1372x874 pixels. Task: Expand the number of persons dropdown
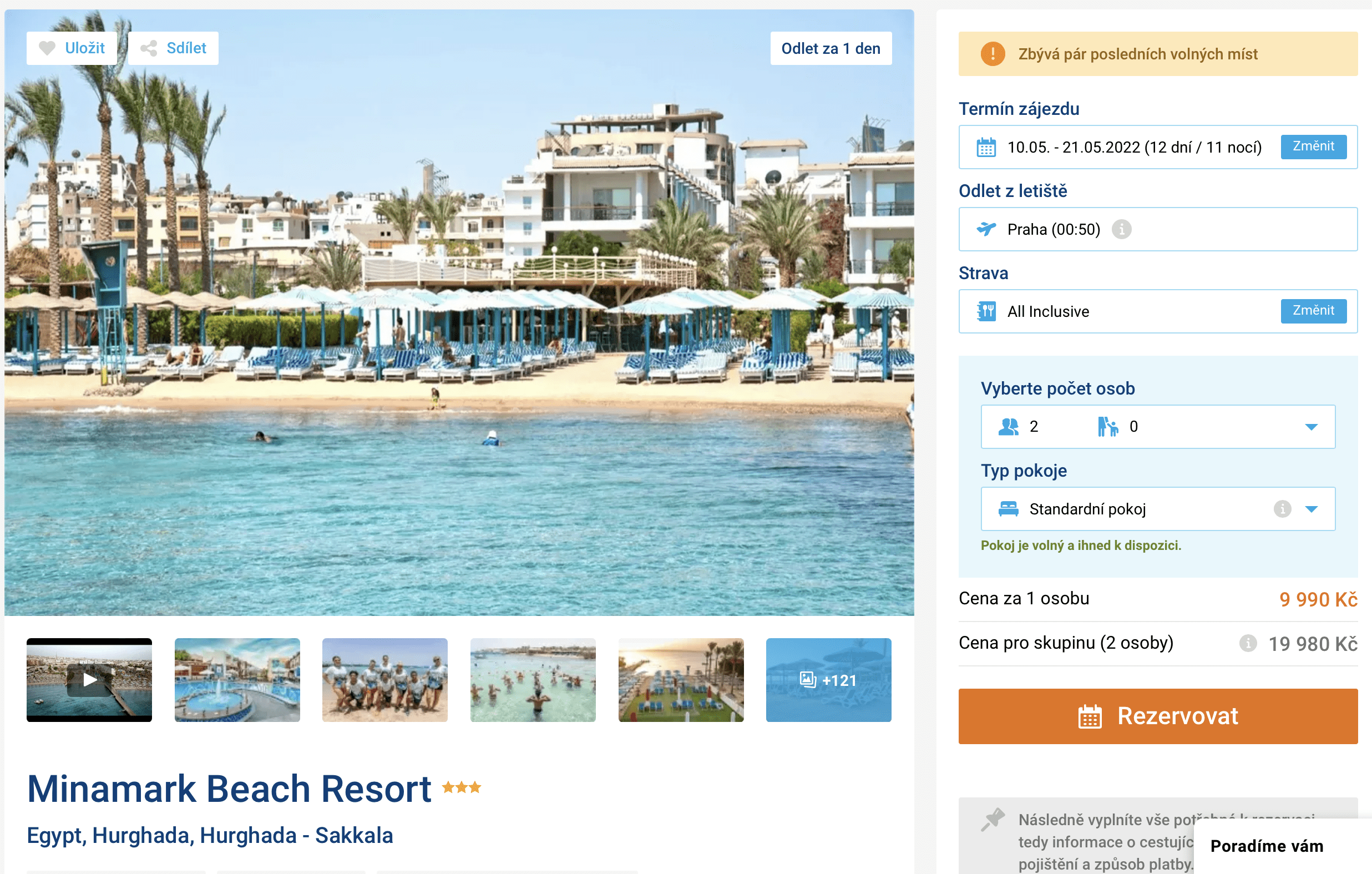point(1158,427)
